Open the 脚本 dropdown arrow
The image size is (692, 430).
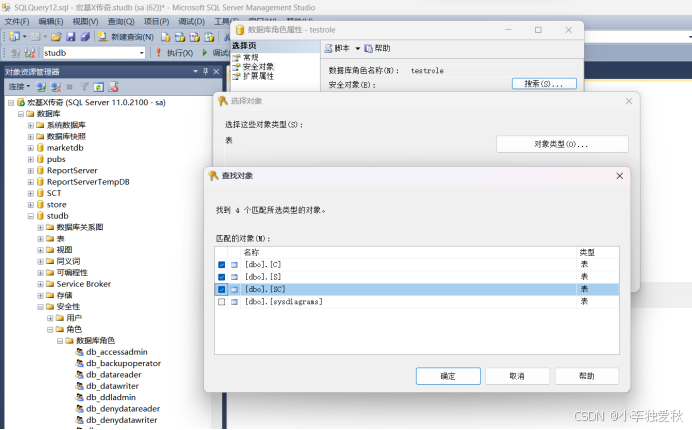click(x=357, y=49)
